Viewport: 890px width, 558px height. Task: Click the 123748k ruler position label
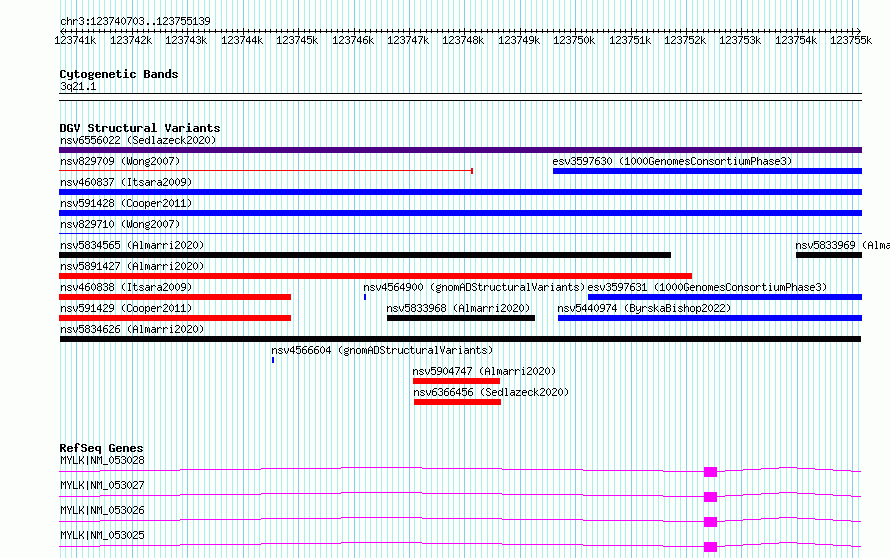[x=463, y=40]
